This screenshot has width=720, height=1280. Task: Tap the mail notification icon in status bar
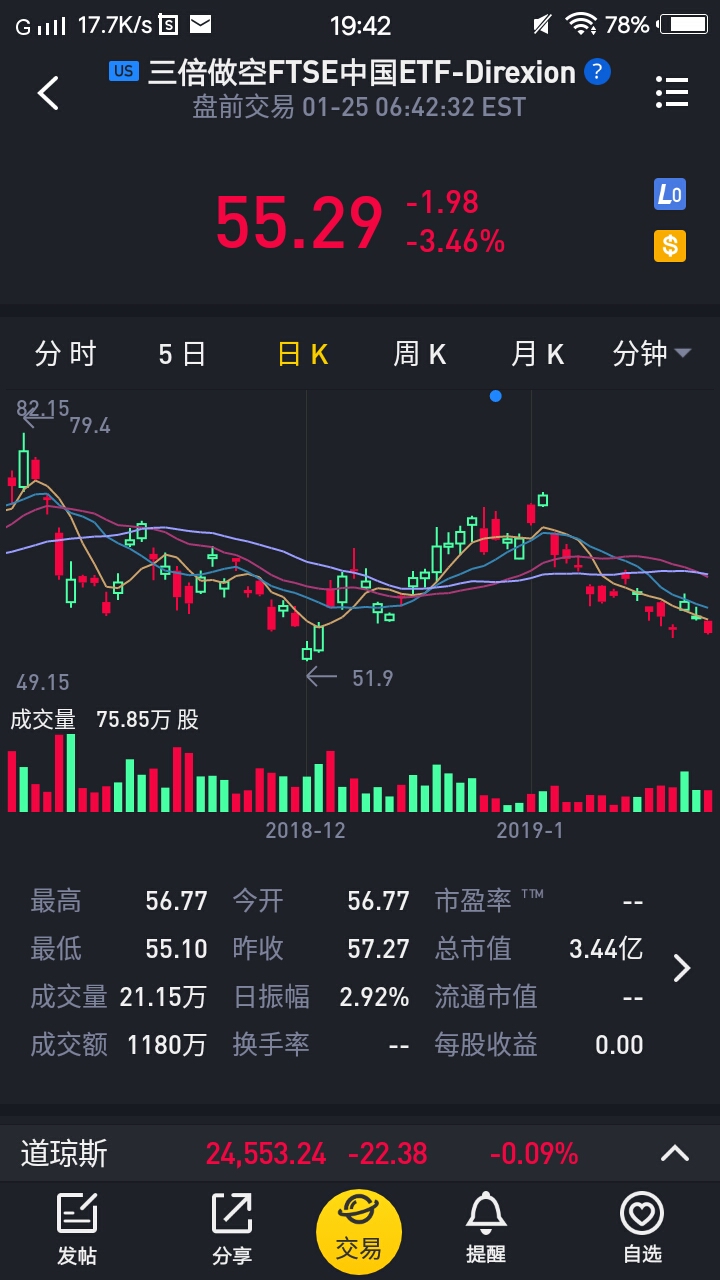coord(201,24)
